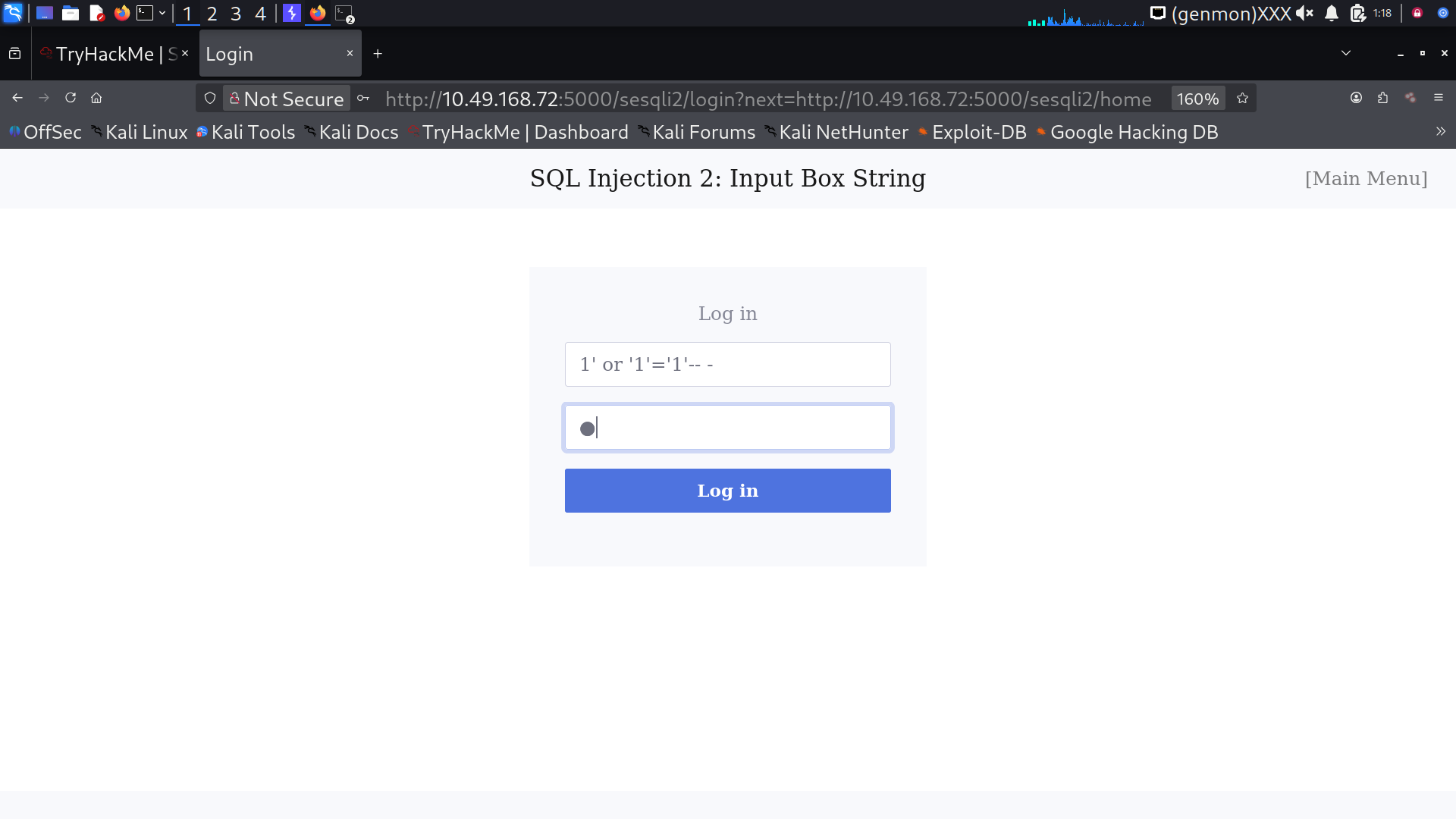Viewport: 1456px width, 819px height.
Task: Open a new tab with the plus button
Action: pyautogui.click(x=378, y=54)
